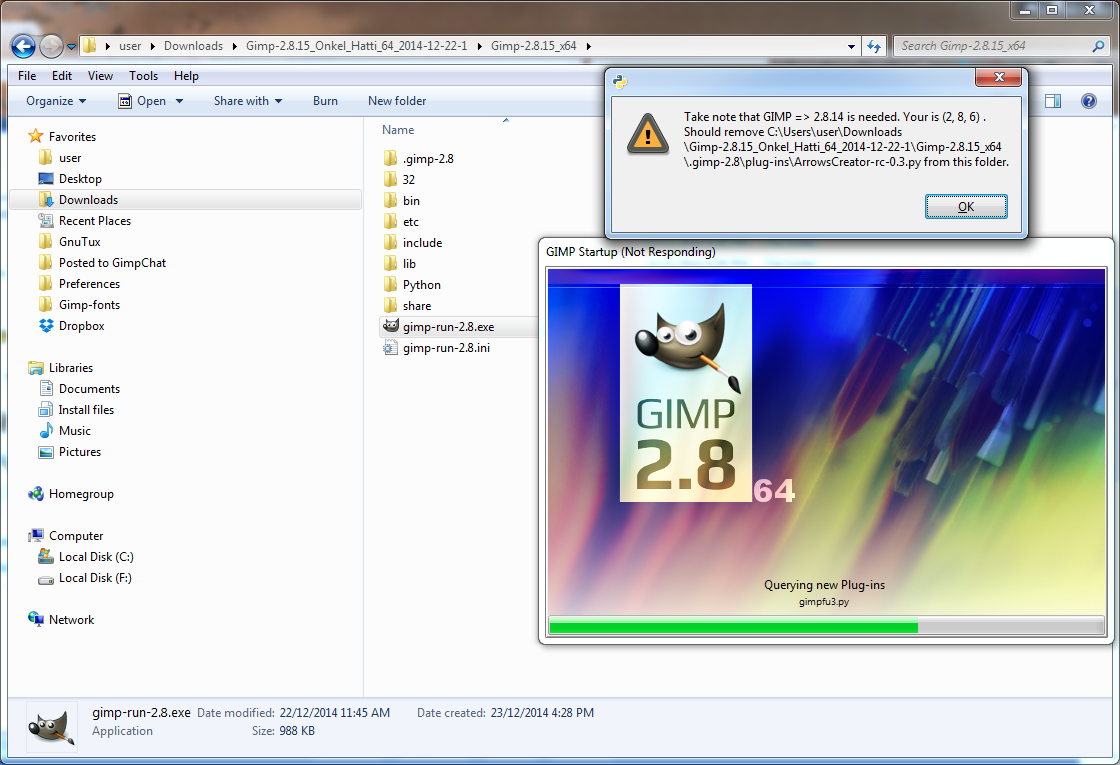Click the Pictures library icon
This screenshot has height=765, width=1120.
(46, 452)
